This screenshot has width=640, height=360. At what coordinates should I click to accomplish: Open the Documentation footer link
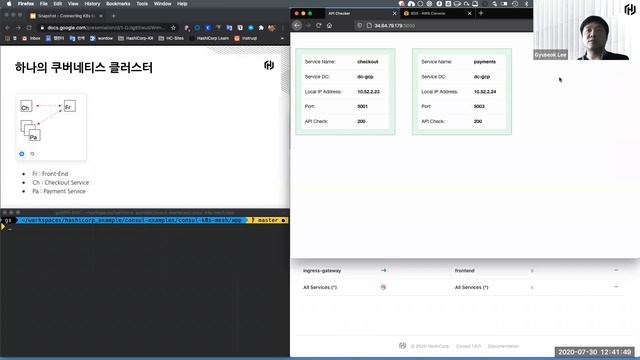coord(503,346)
